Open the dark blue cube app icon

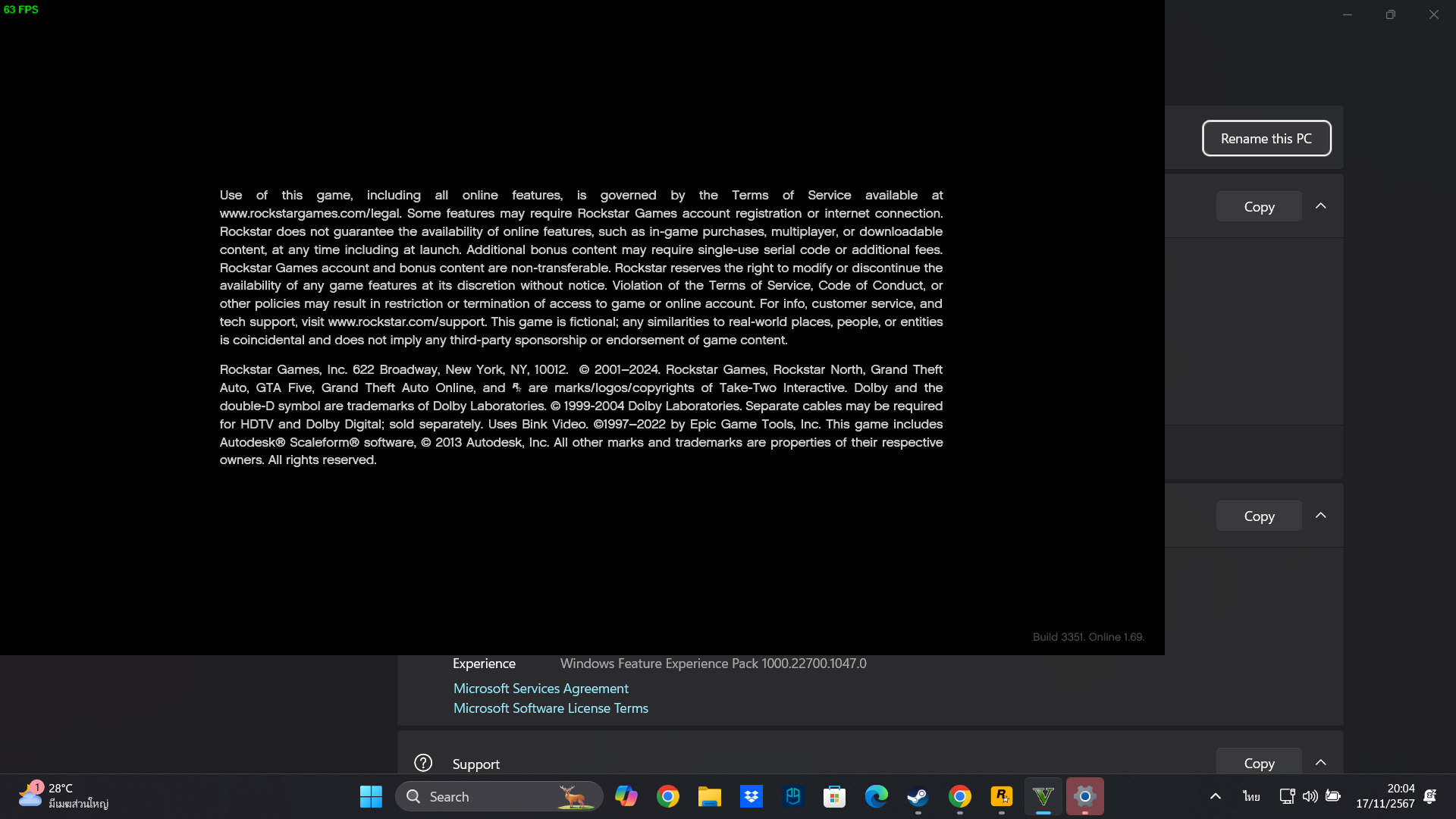pos(793,796)
